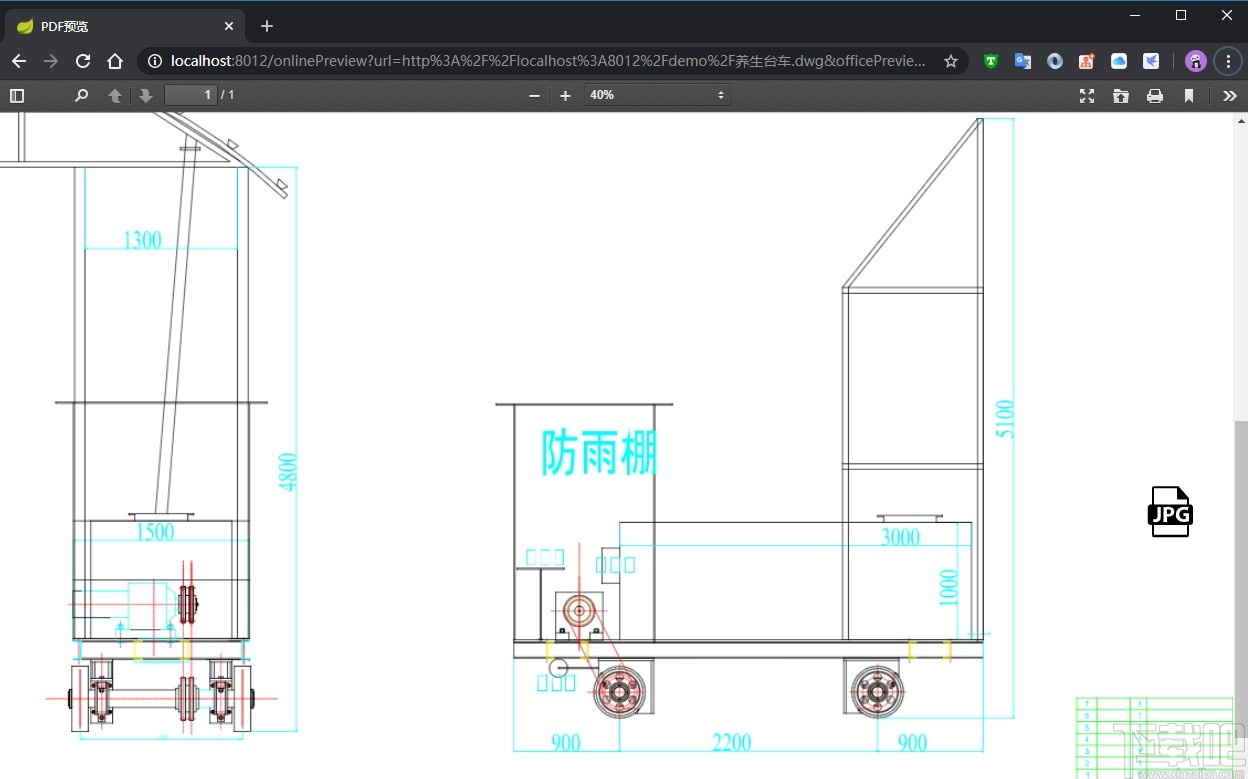Open a file using the open-file icon
Viewport: 1248px width, 779px height.
pos(1121,95)
